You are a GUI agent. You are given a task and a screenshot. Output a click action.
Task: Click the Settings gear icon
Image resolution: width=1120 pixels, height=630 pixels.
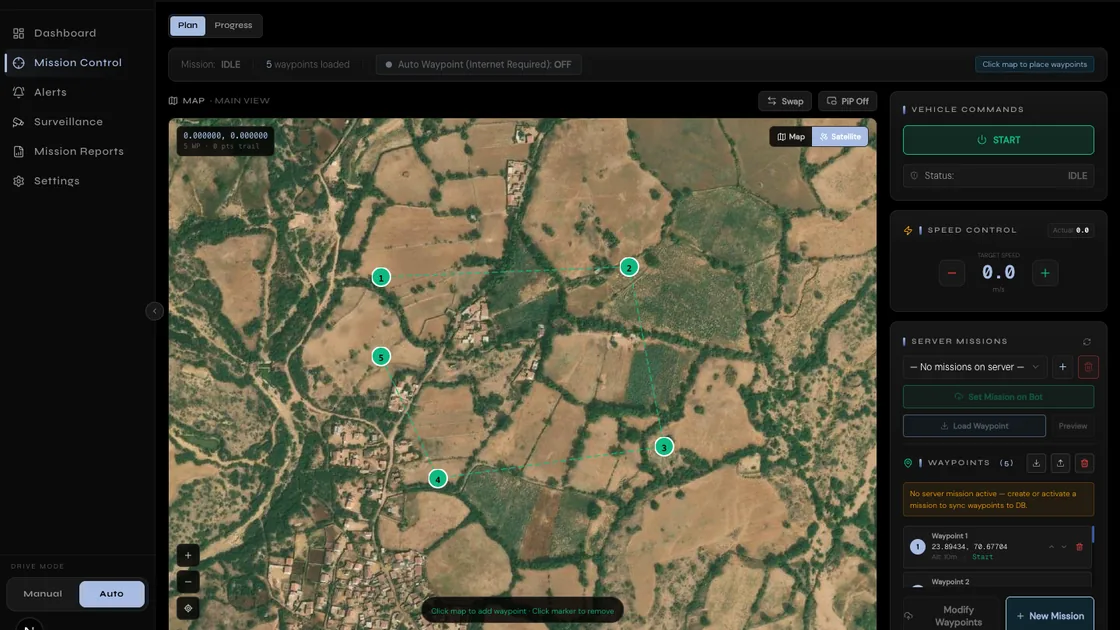coord(19,181)
